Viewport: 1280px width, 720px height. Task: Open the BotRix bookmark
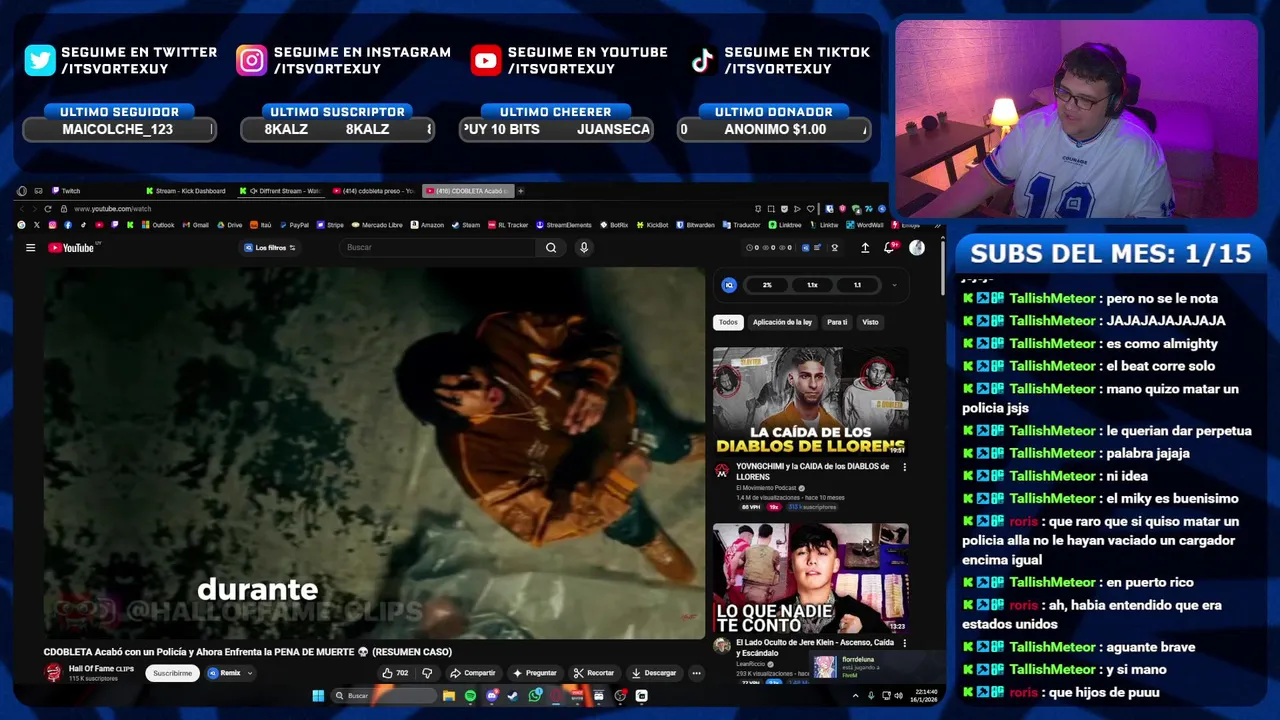coord(614,225)
